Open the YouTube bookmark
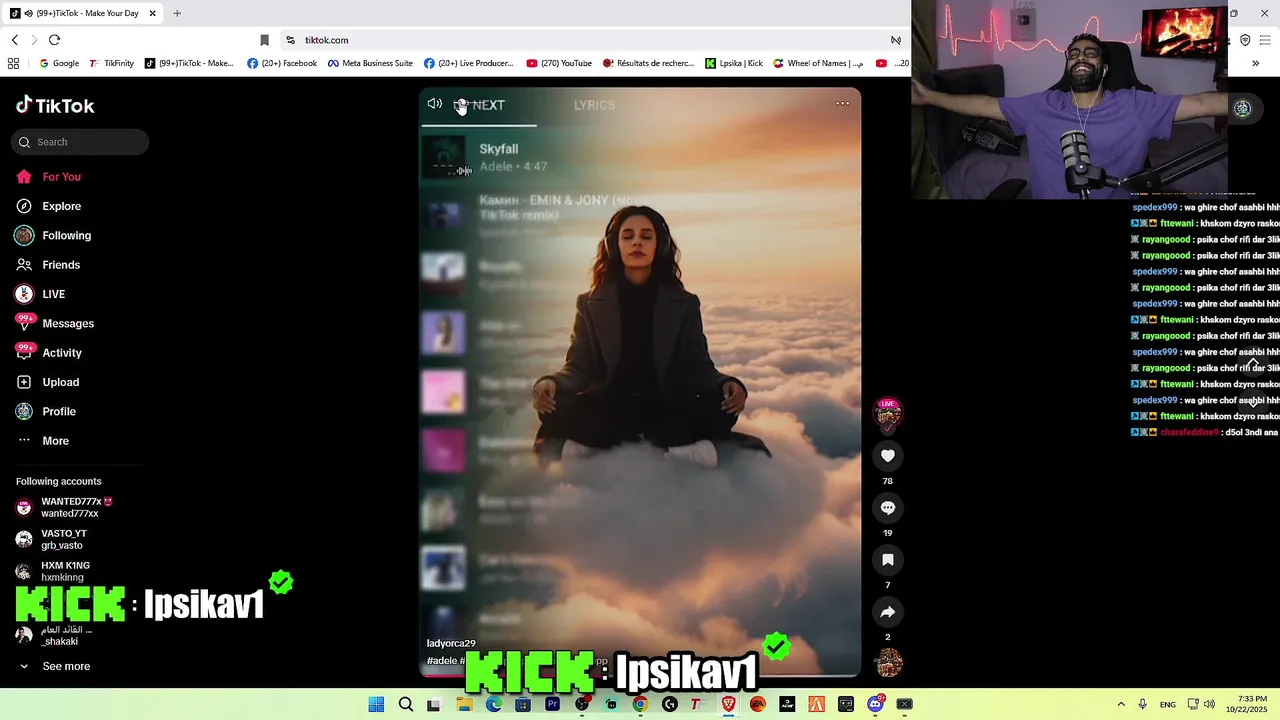 tap(559, 63)
